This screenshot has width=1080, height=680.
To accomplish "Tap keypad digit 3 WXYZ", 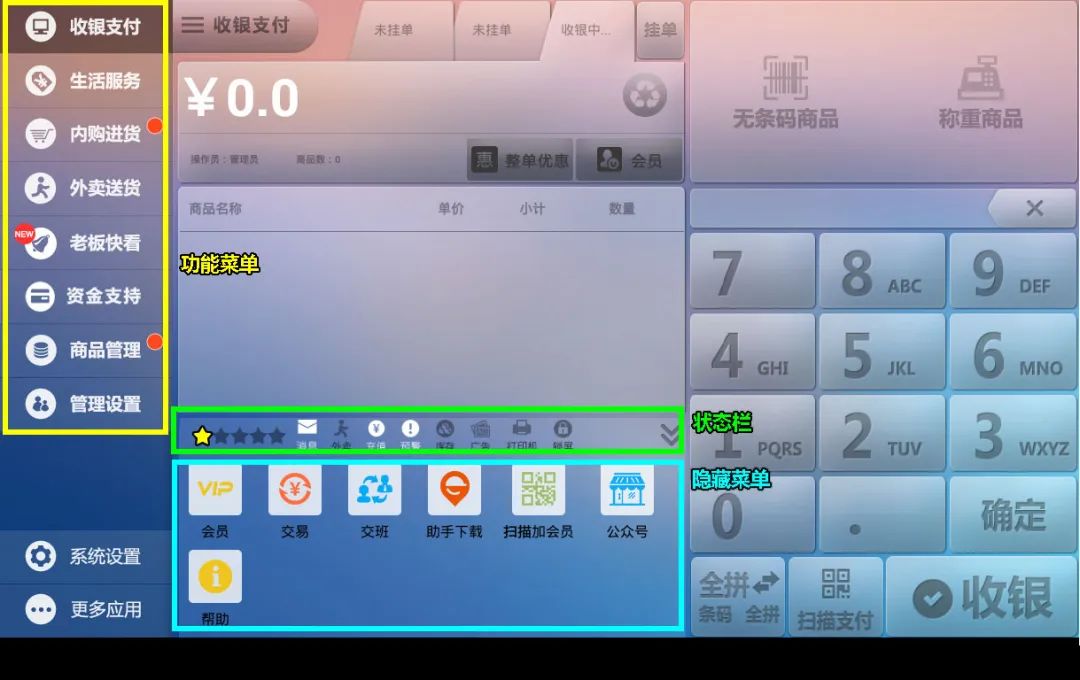I will click(x=1012, y=433).
